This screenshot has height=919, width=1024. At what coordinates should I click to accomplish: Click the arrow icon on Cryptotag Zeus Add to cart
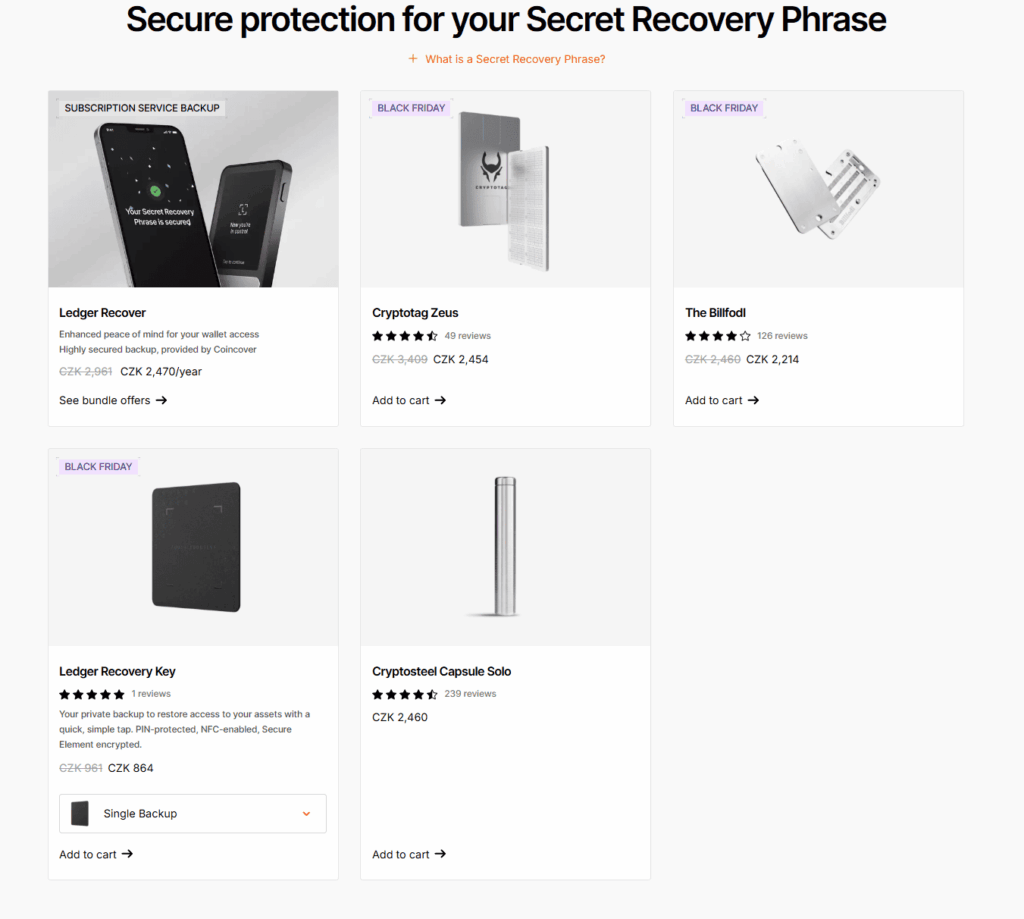tap(440, 400)
